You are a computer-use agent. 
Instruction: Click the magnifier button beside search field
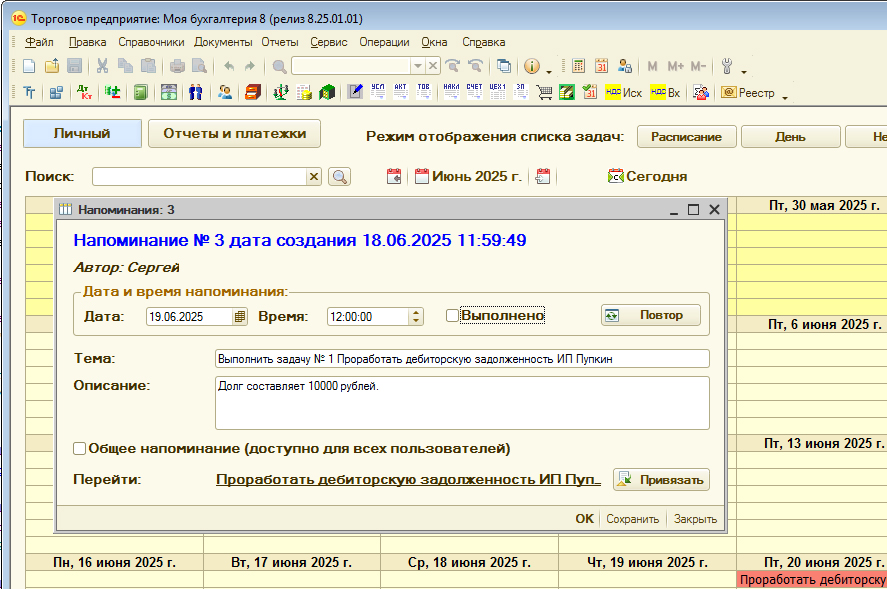click(340, 176)
